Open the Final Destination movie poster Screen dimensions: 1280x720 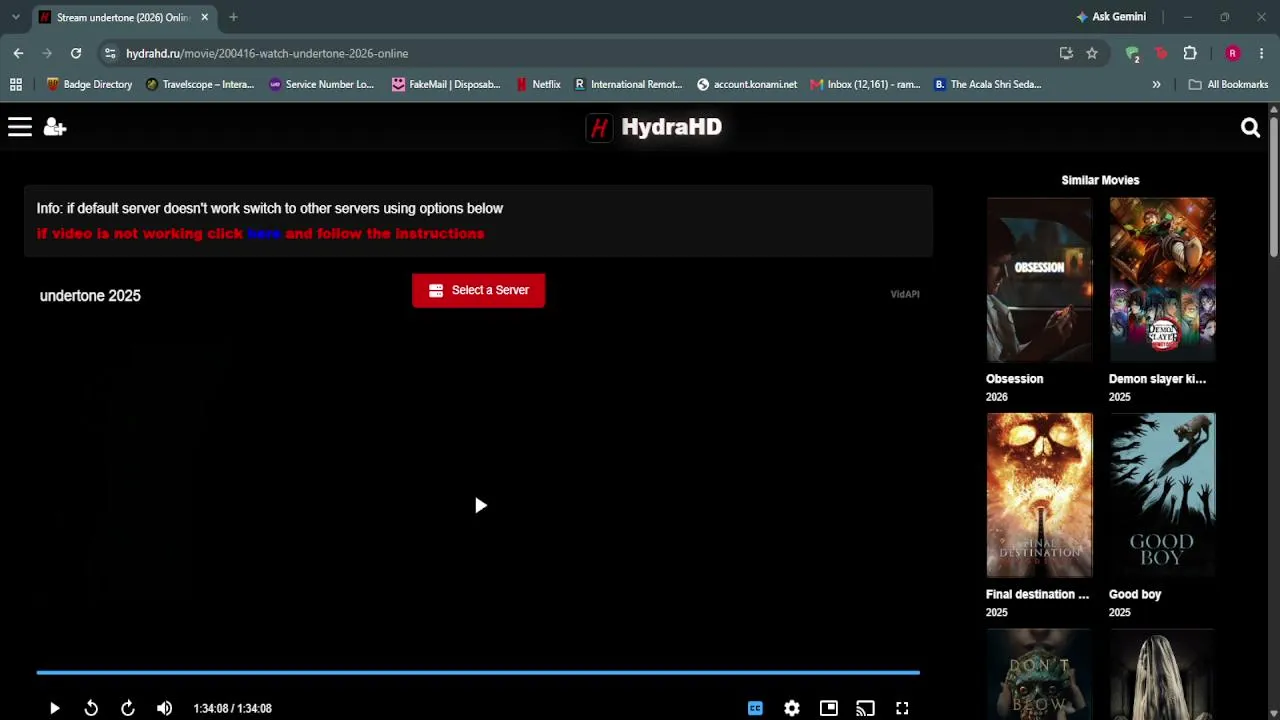[1039, 495]
